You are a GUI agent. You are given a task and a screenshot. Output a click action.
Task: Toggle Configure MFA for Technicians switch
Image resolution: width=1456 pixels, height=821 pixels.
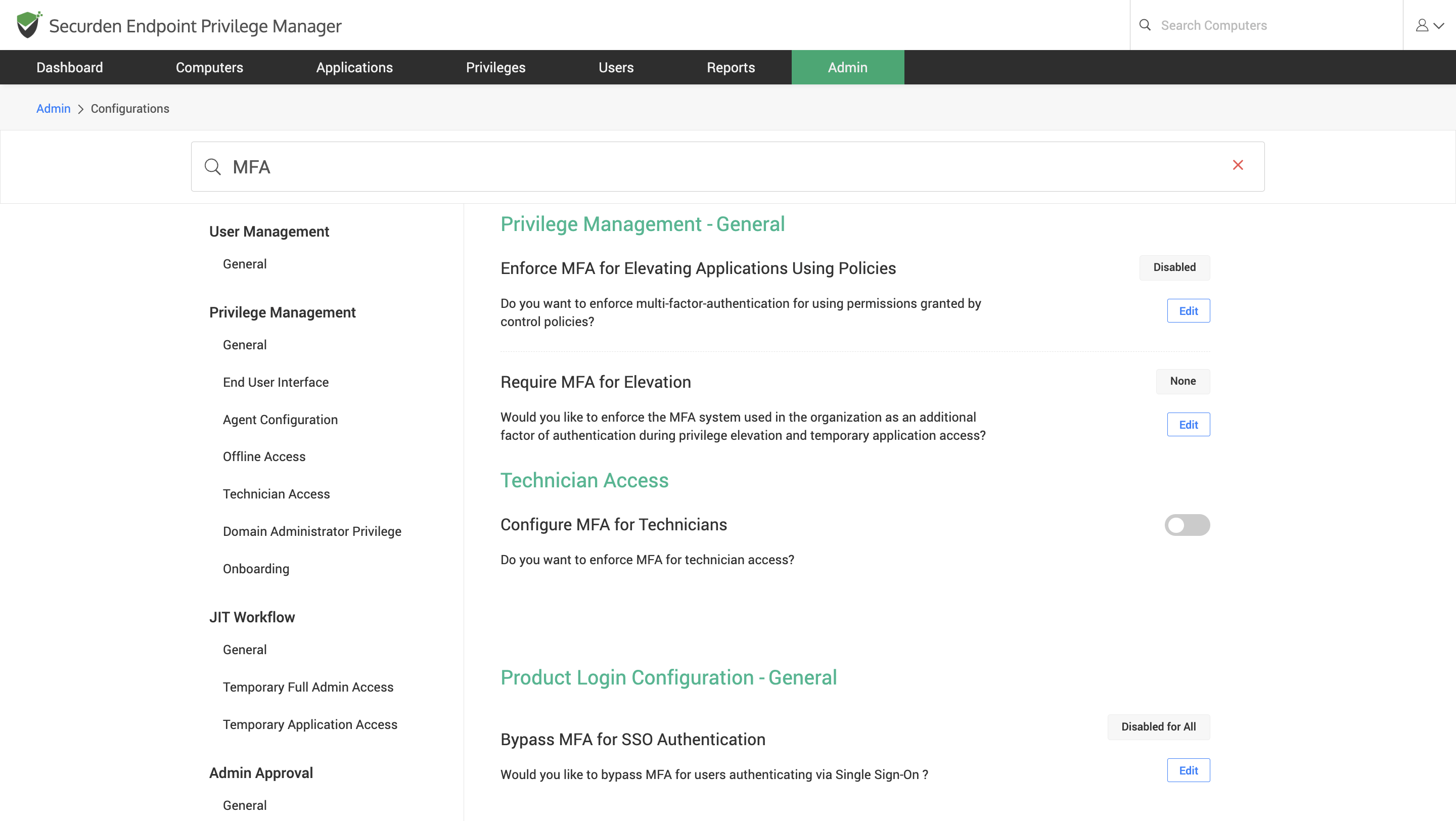coord(1187,525)
